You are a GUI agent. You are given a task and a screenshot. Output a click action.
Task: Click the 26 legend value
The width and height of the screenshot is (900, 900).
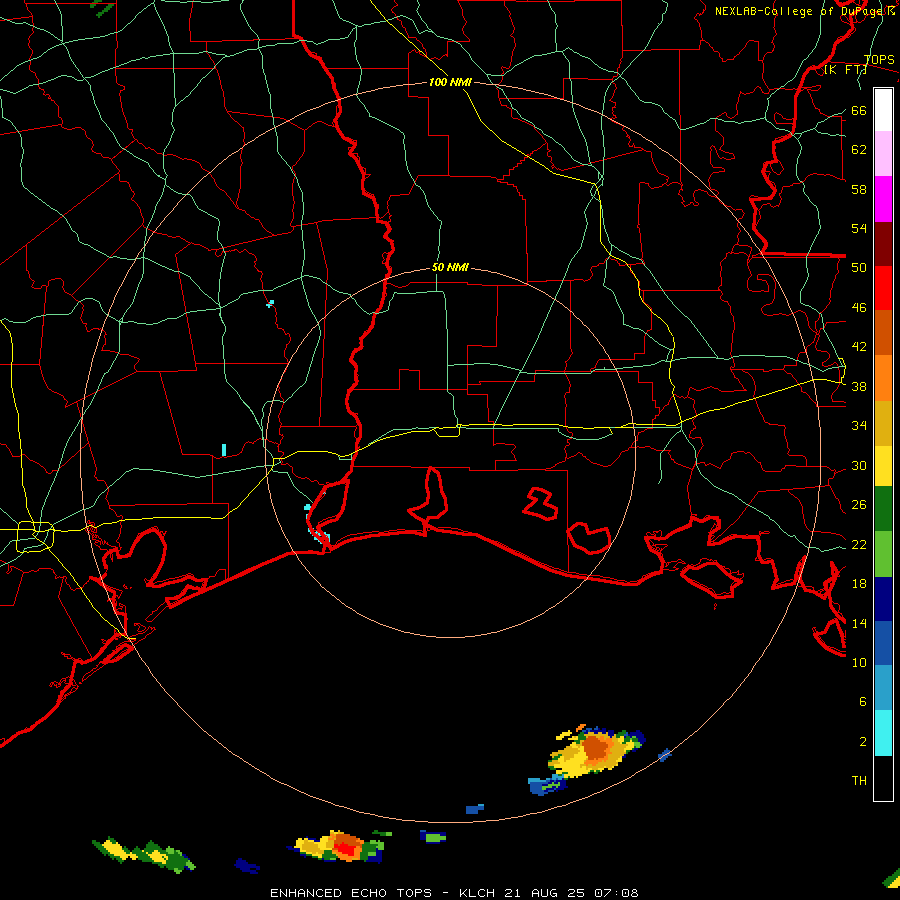point(859,505)
